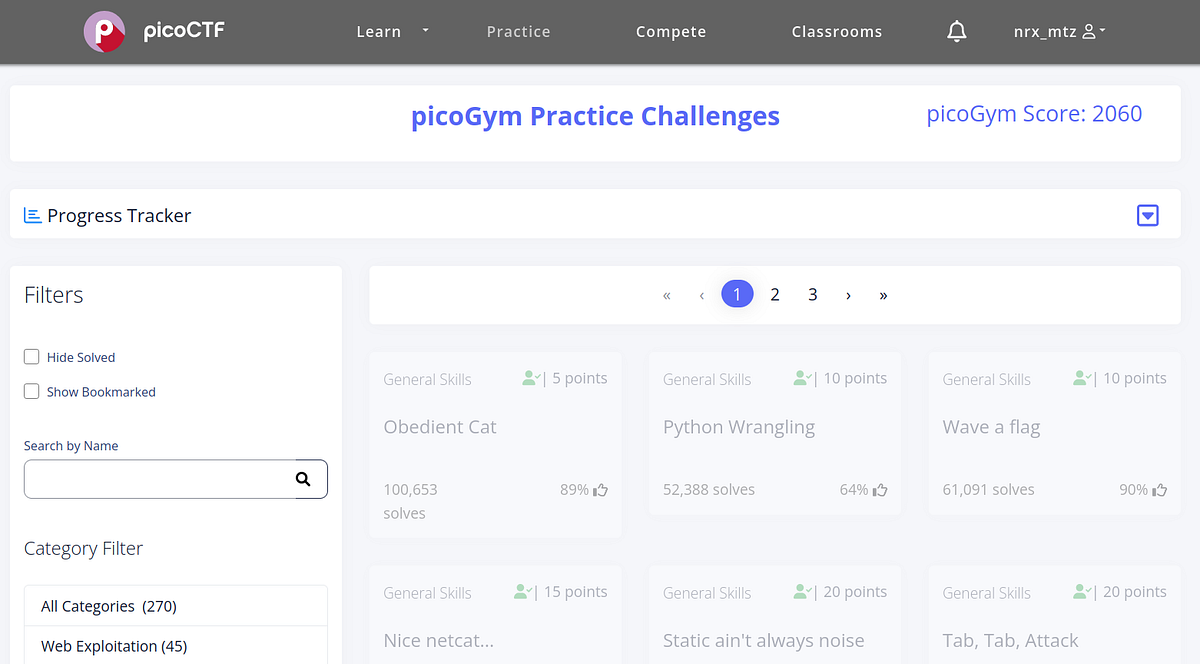
Task: Open the Compete section
Action: point(670,31)
